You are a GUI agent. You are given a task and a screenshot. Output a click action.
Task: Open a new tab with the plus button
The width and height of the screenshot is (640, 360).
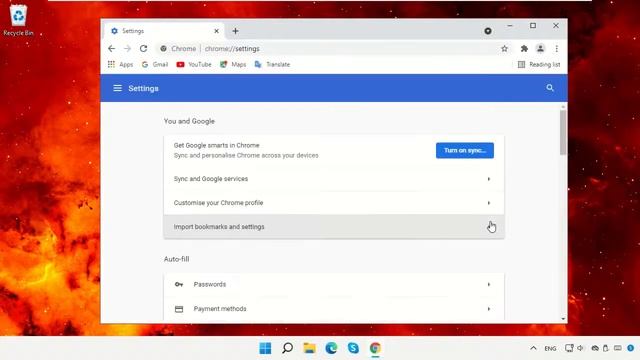(x=235, y=31)
